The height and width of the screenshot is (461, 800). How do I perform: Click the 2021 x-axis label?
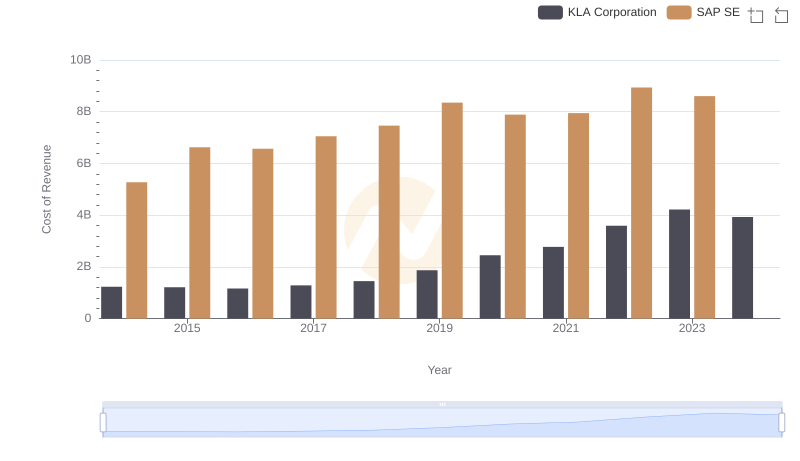pyautogui.click(x=566, y=328)
